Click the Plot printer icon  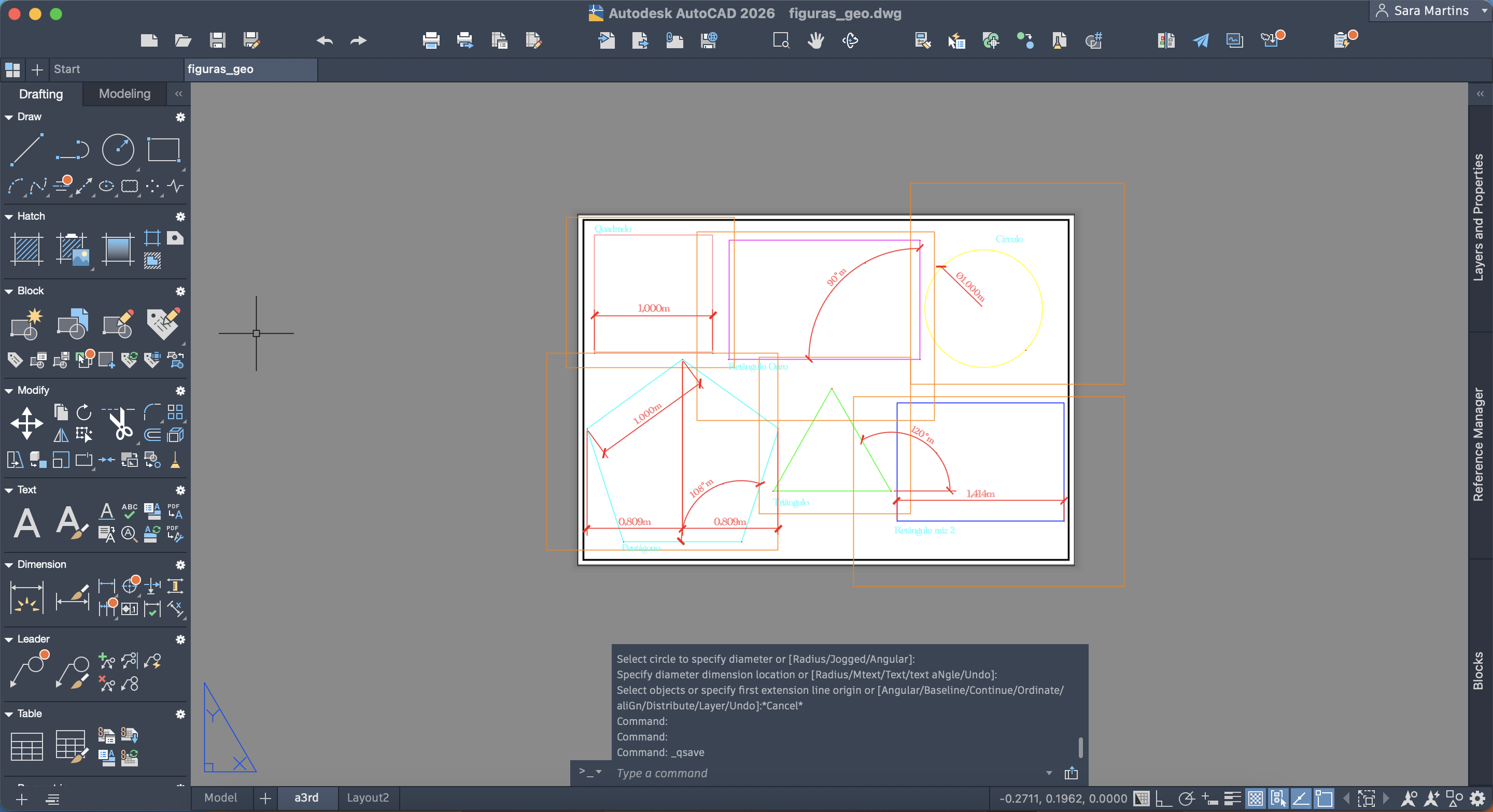click(x=431, y=40)
